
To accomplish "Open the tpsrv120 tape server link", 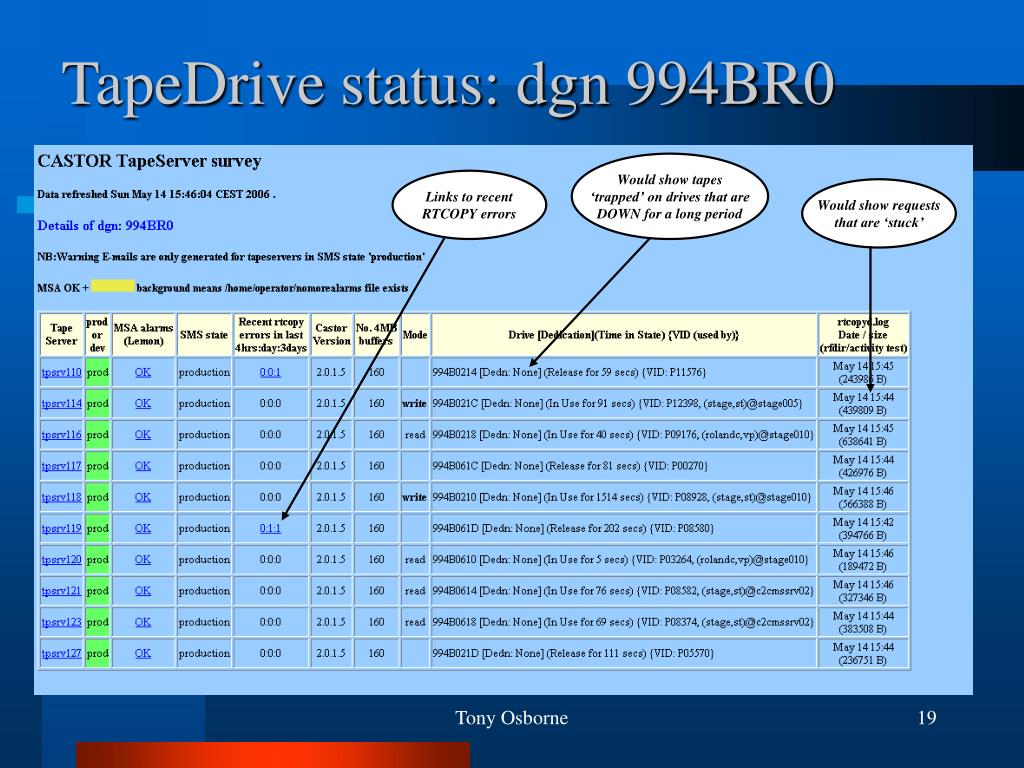I will [x=61, y=560].
